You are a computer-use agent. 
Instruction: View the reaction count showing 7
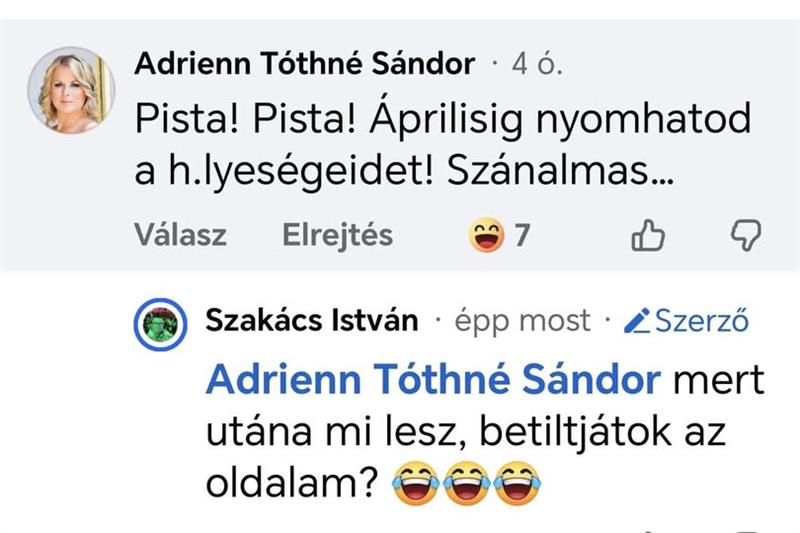coord(521,236)
